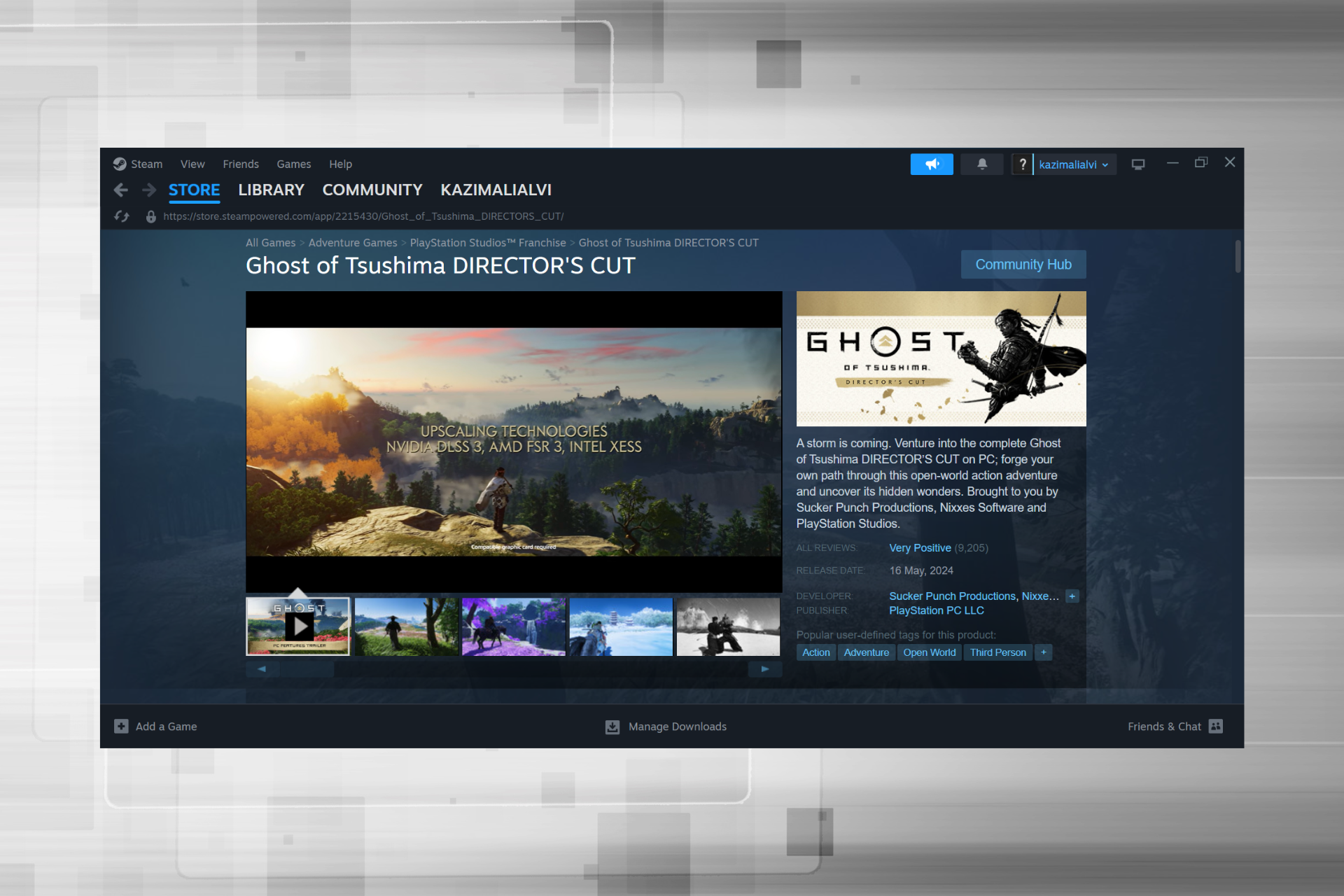Viewport: 1344px width, 896px height.
Task: Reload the store page
Action: [122, 216]
